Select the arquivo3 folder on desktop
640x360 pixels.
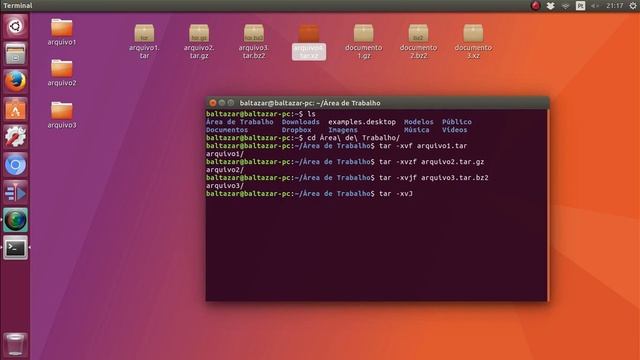(x=62, y=115)
